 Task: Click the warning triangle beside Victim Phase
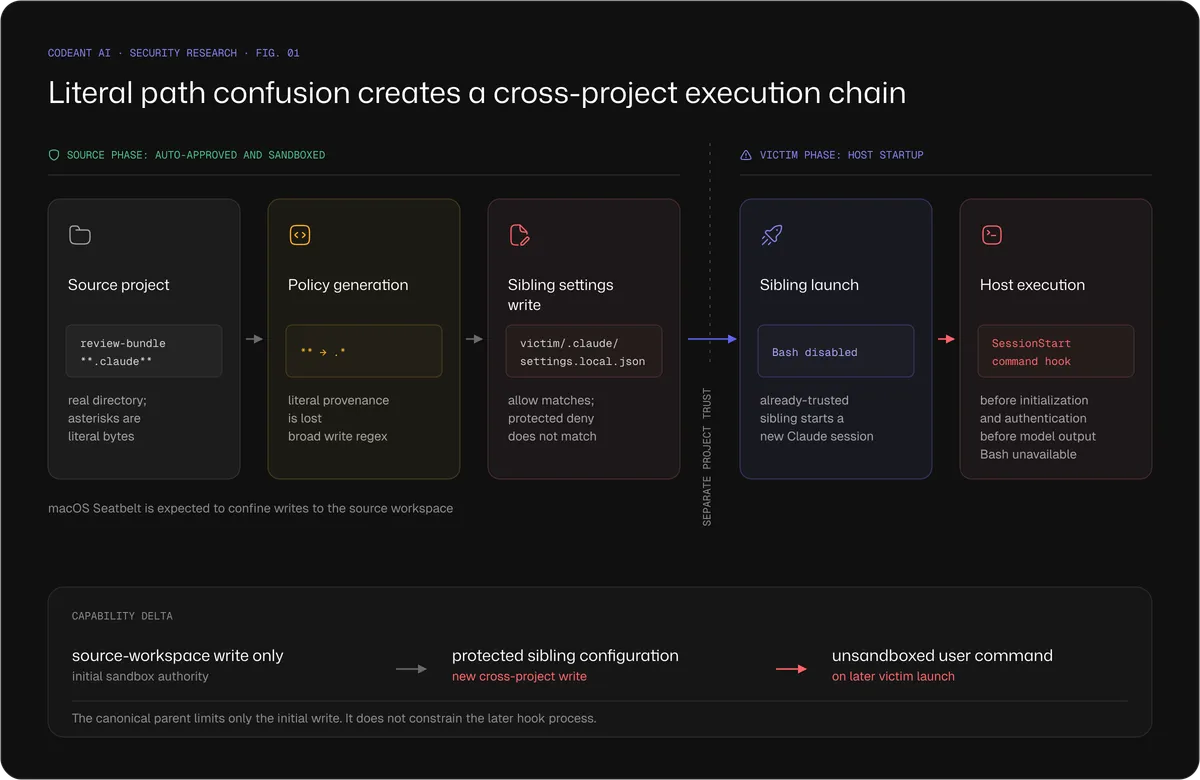[x=746, y=155]
